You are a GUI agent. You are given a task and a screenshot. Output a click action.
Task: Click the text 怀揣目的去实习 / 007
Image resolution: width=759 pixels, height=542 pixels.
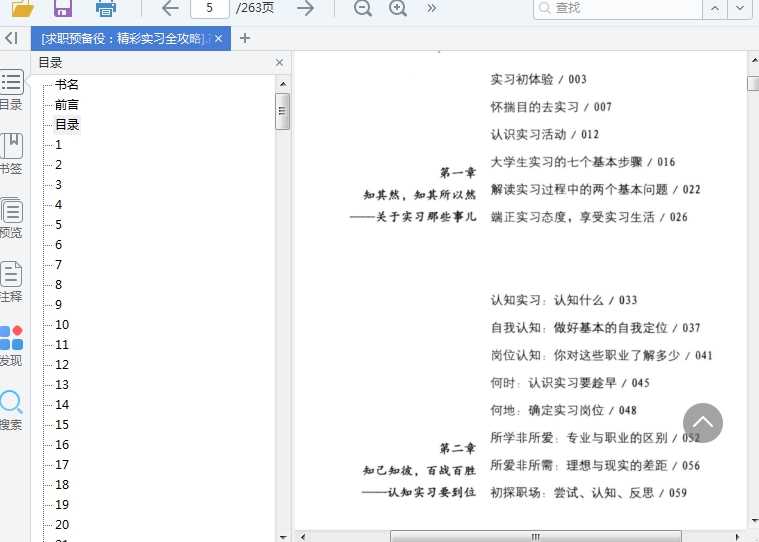click(x=551, y=107)
